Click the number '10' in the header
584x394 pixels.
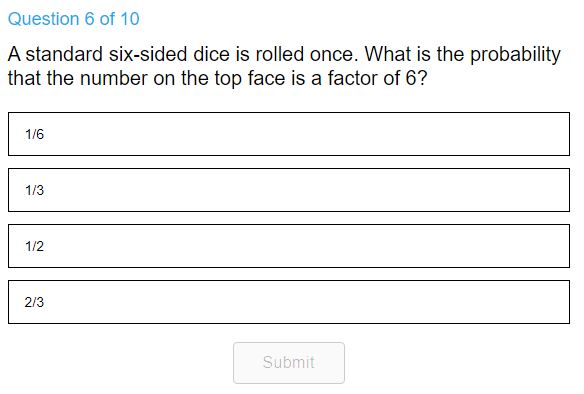point(130,19)
